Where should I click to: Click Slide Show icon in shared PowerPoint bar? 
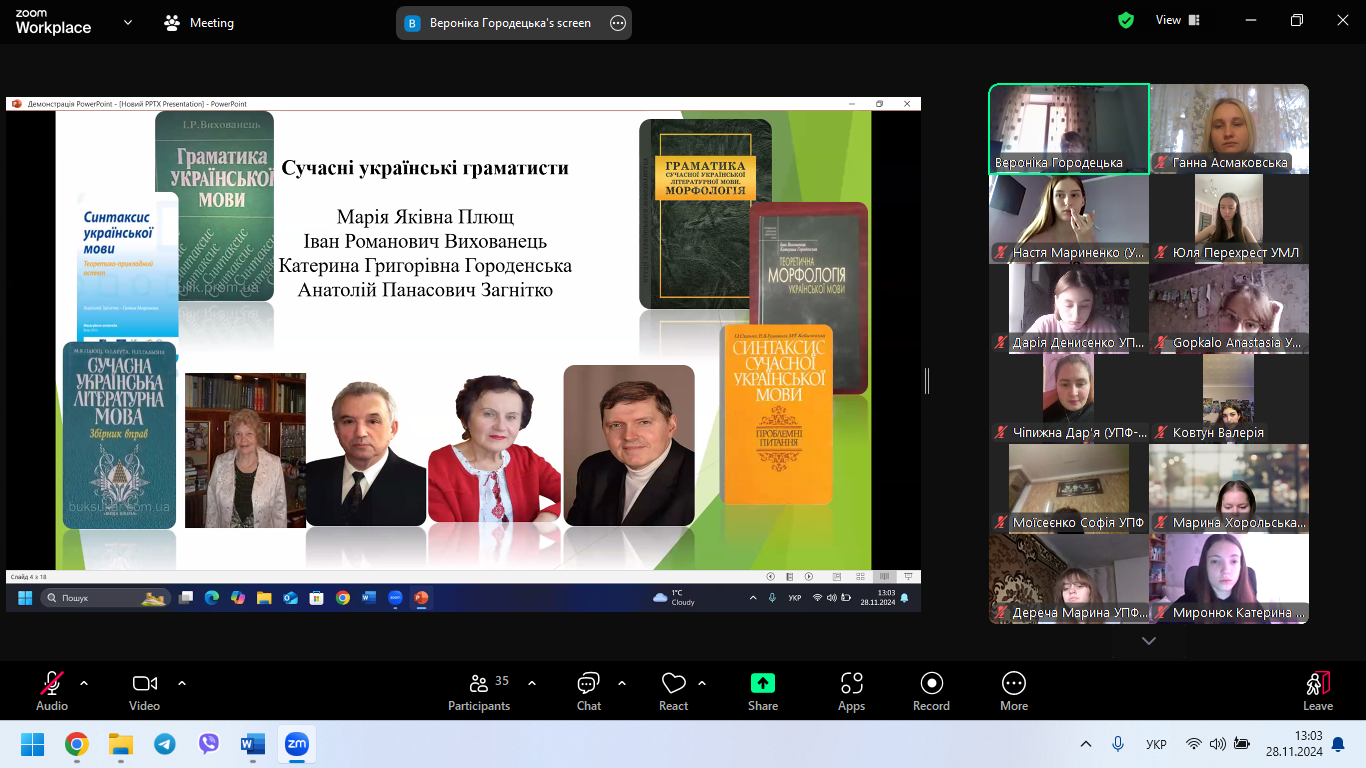point(908,577)
